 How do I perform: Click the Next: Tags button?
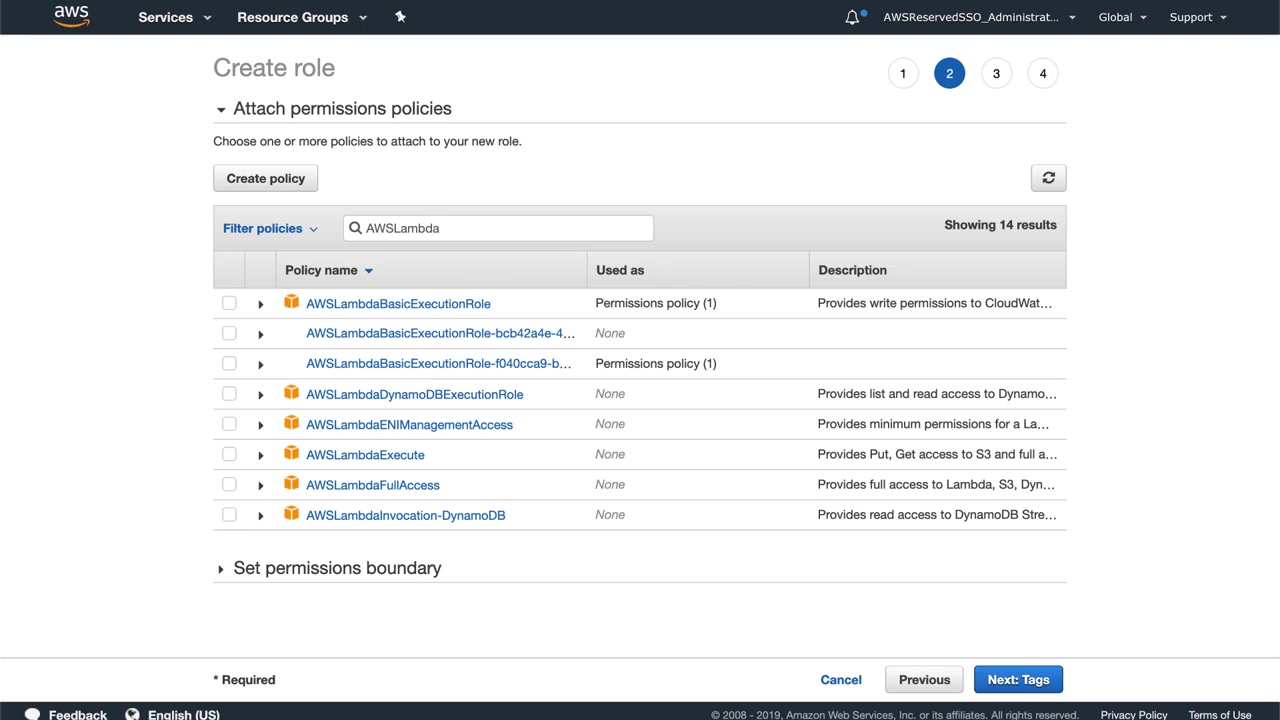coord(1018,680)
